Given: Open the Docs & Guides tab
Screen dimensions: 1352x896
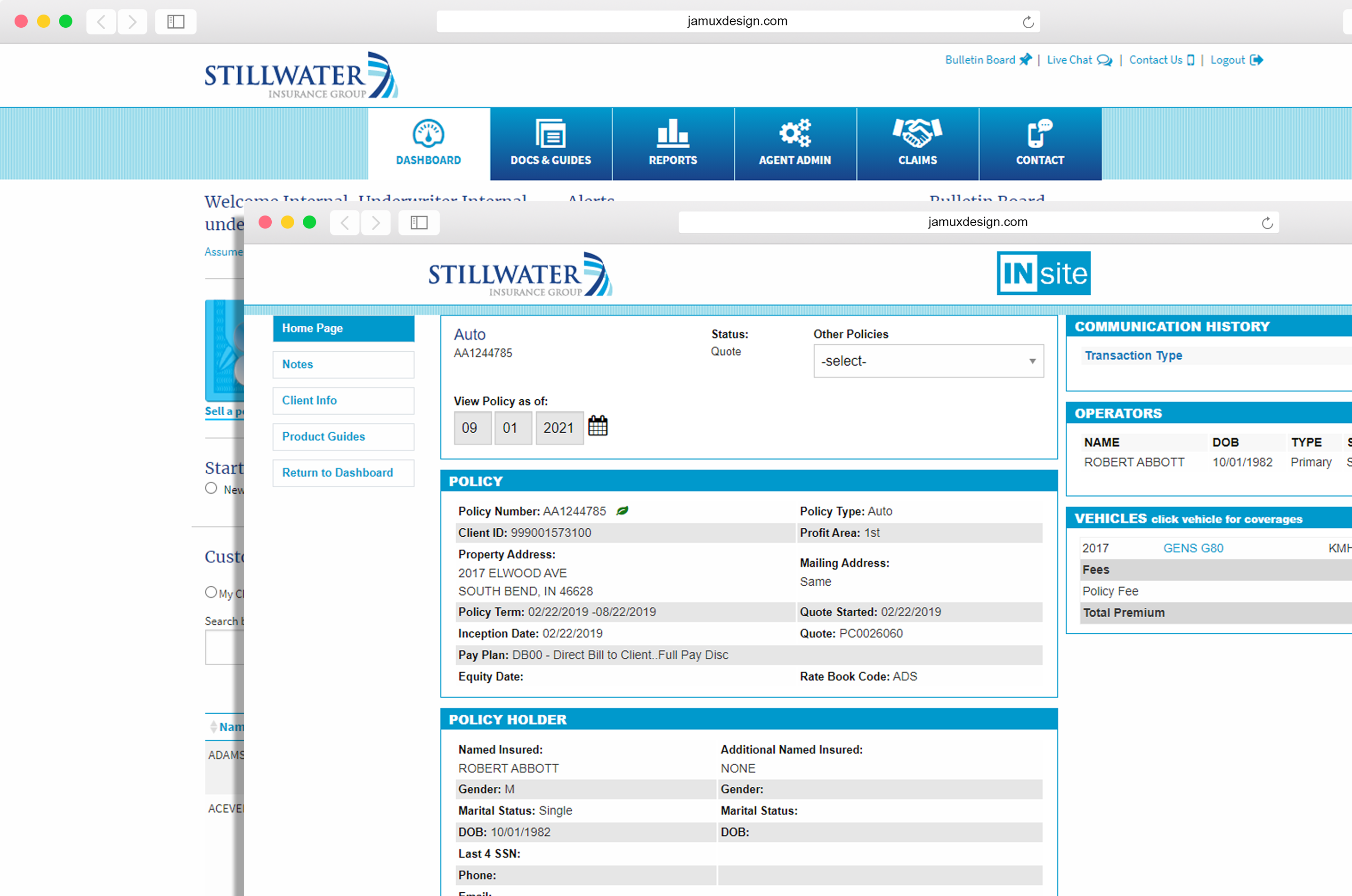Looking at the screenshot, I should click(551, 144).
